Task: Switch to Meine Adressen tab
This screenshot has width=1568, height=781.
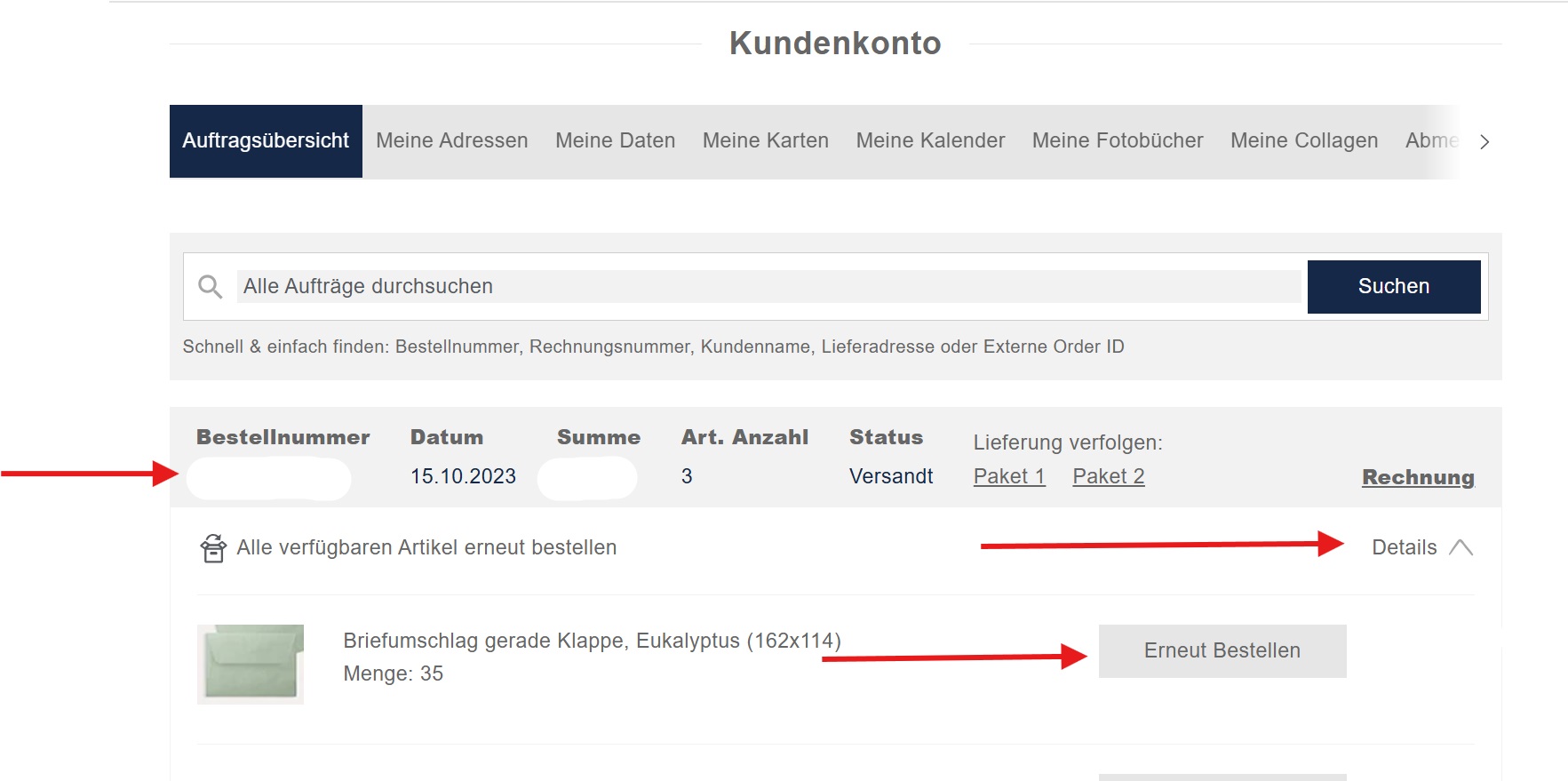Action: pos(452,141)
